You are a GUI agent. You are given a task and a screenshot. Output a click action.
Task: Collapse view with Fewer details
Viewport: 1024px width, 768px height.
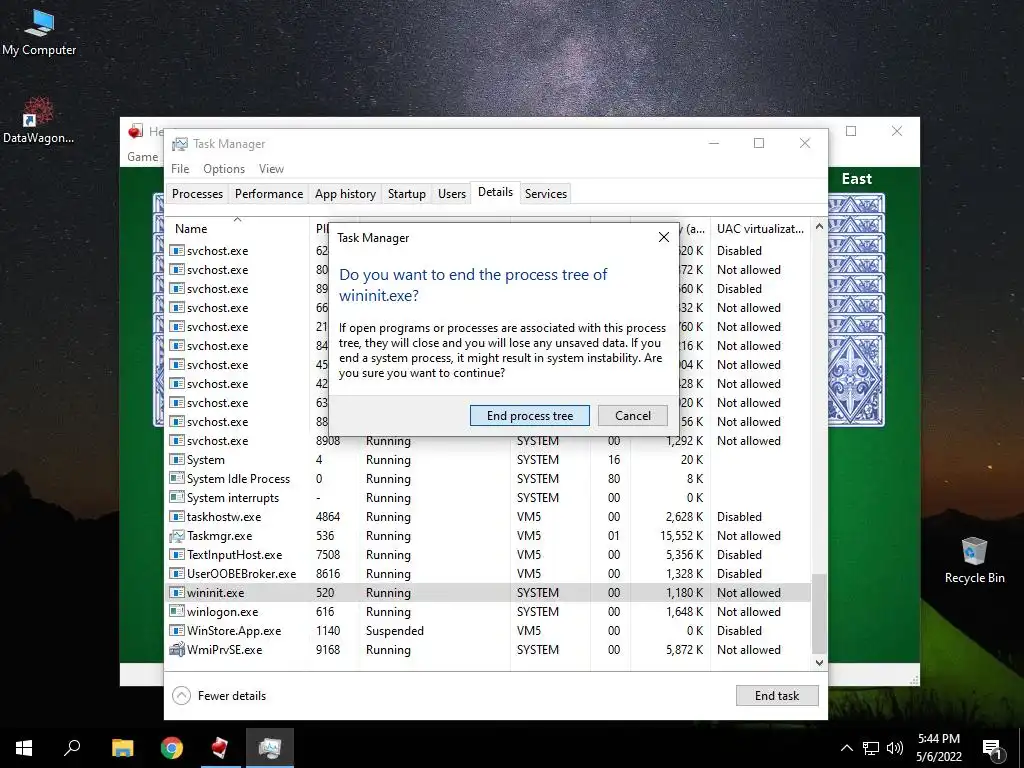tap(219, 696)
